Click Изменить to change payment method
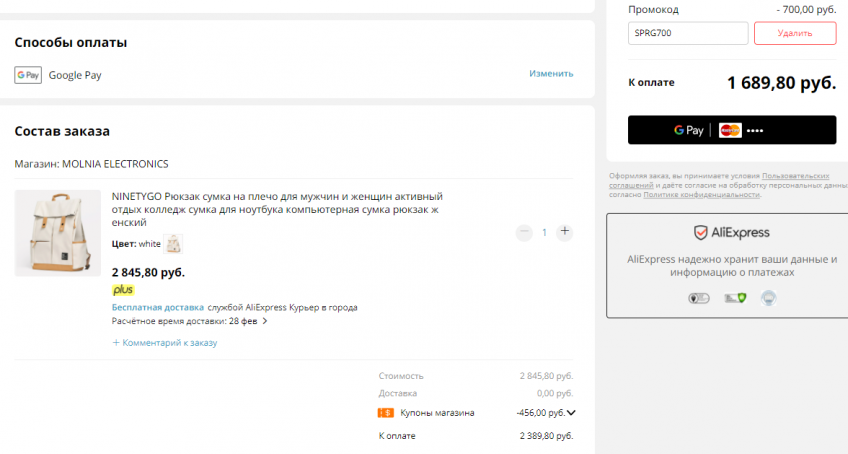 point(551,74)
